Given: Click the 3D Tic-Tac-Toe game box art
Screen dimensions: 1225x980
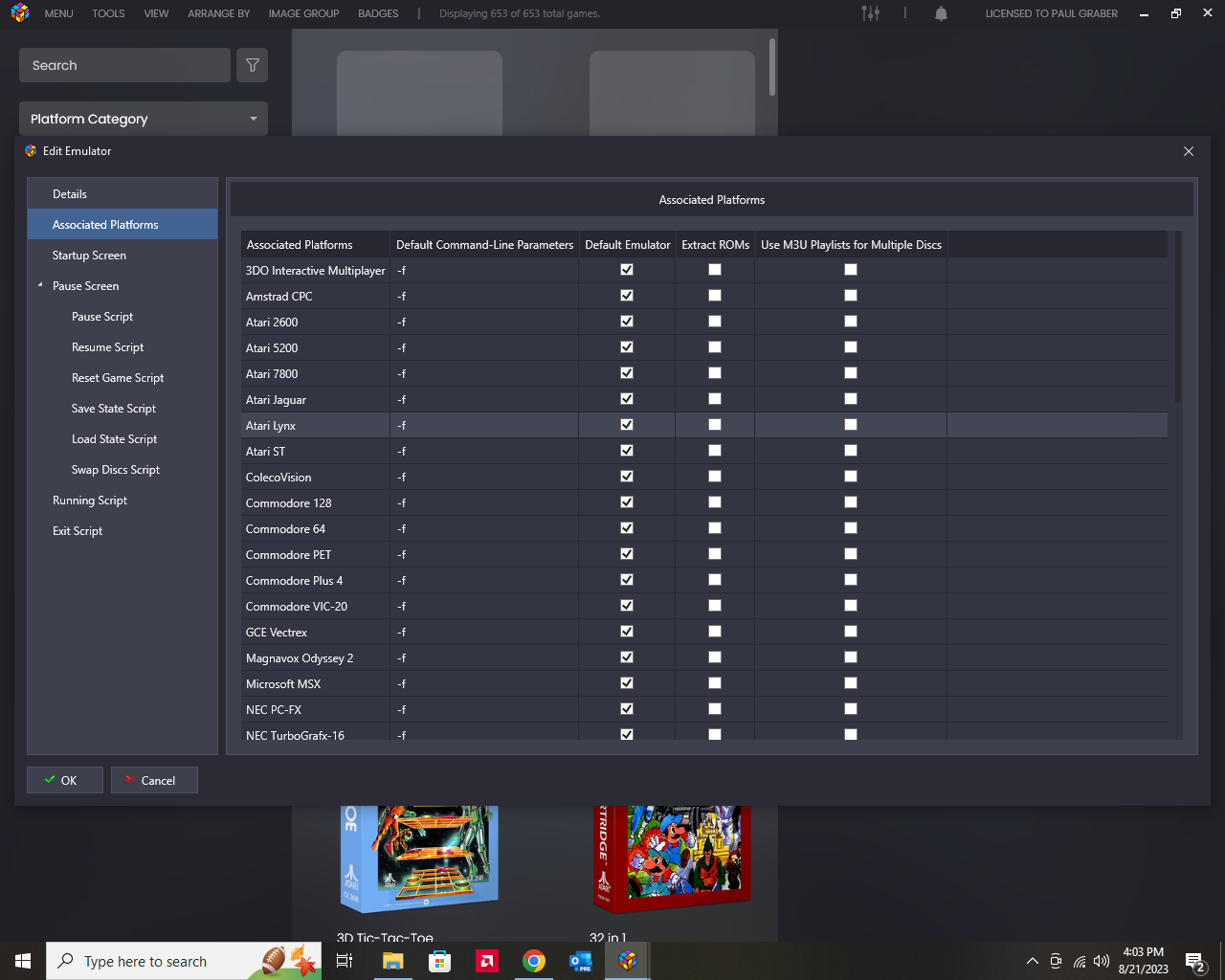Looking at the screenshot, I should tap(420, 857).
